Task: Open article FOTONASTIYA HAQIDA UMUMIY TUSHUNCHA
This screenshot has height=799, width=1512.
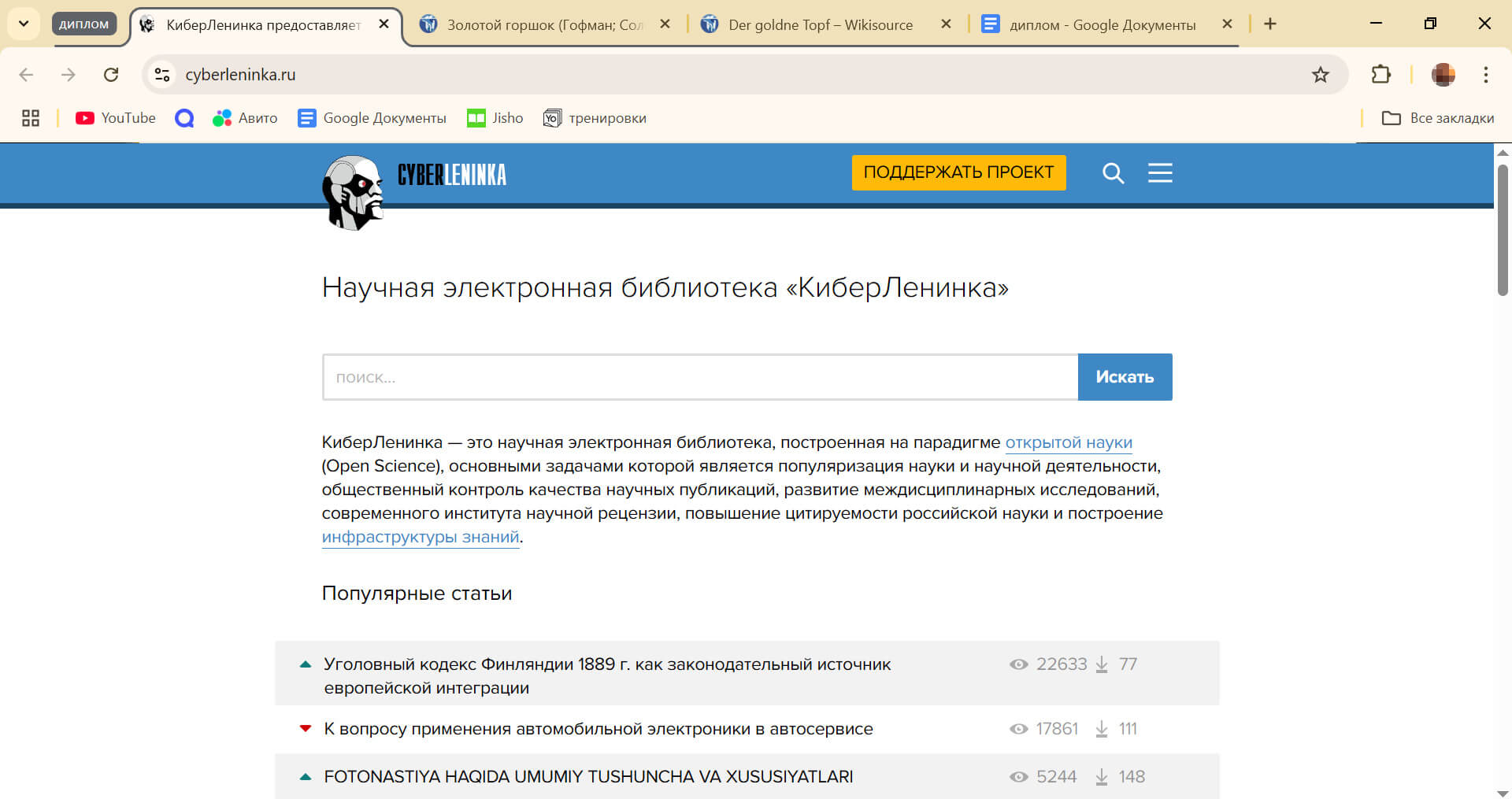Action: click(x=588, y=776)
